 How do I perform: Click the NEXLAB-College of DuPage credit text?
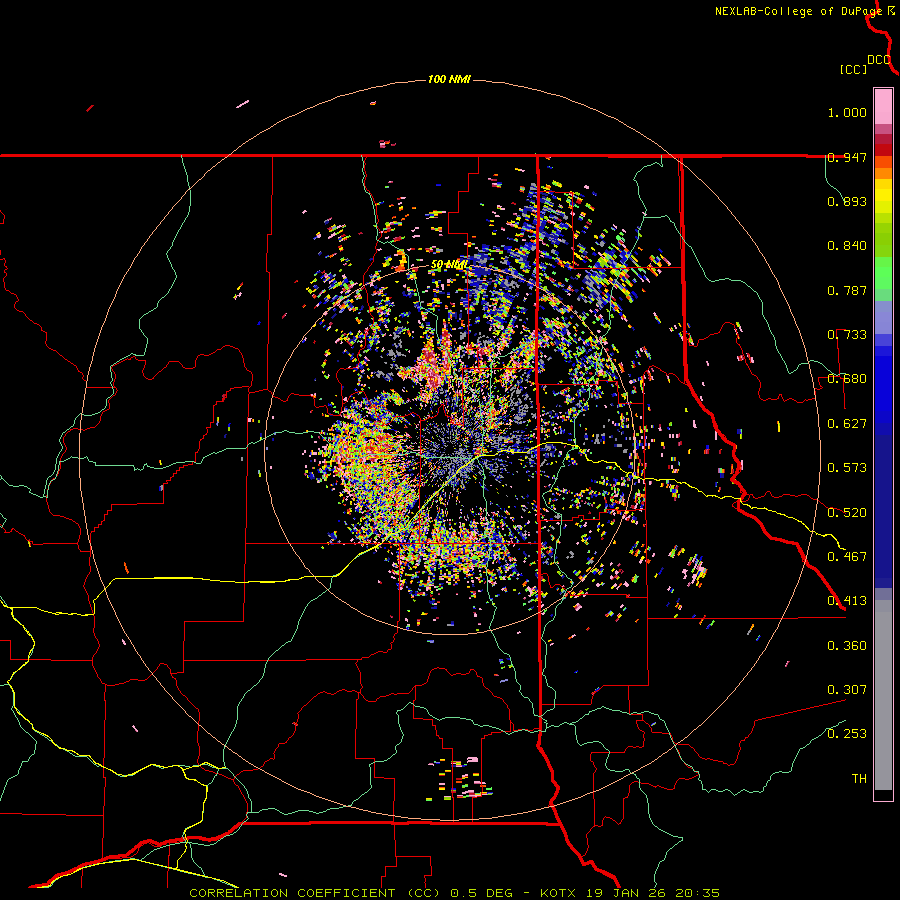[x=798, y=11]
